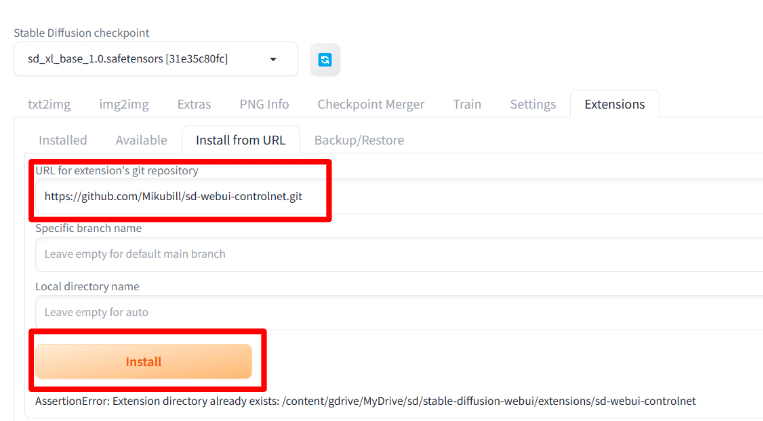Click the git repository URL field
The height and width of the screenshot is (421, 763).
[x=399, y=196]
